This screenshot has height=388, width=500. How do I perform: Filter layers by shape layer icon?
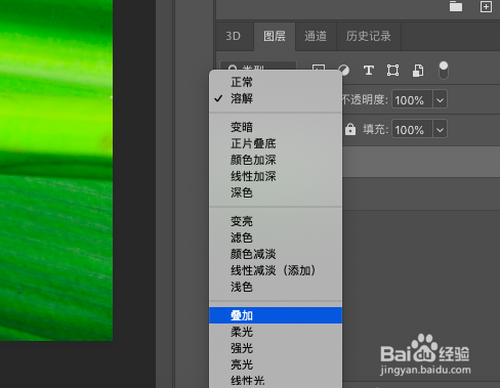click(x=393, y=70)
